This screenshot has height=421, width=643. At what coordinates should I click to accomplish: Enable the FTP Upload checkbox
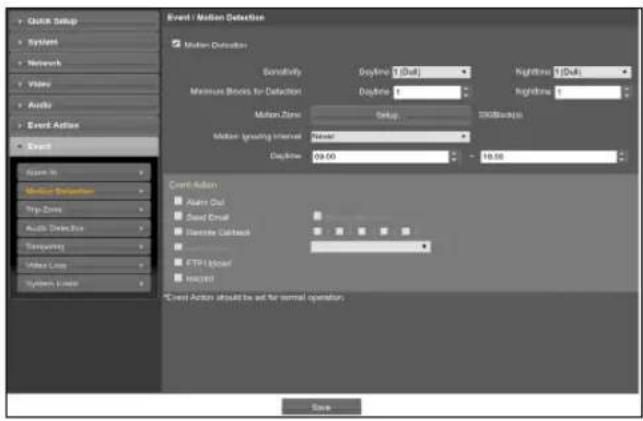click(178, 262)
